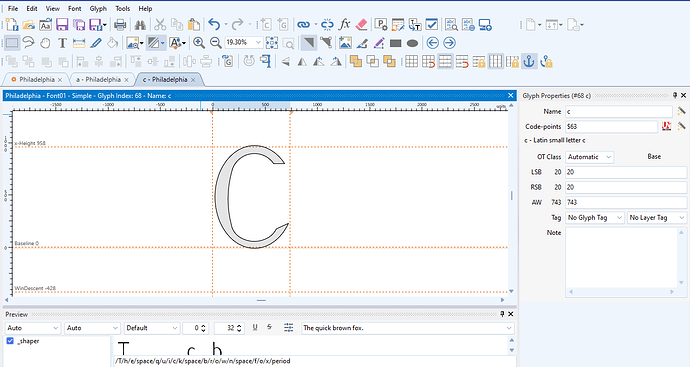Click the printer icon

tap(120, 25)
